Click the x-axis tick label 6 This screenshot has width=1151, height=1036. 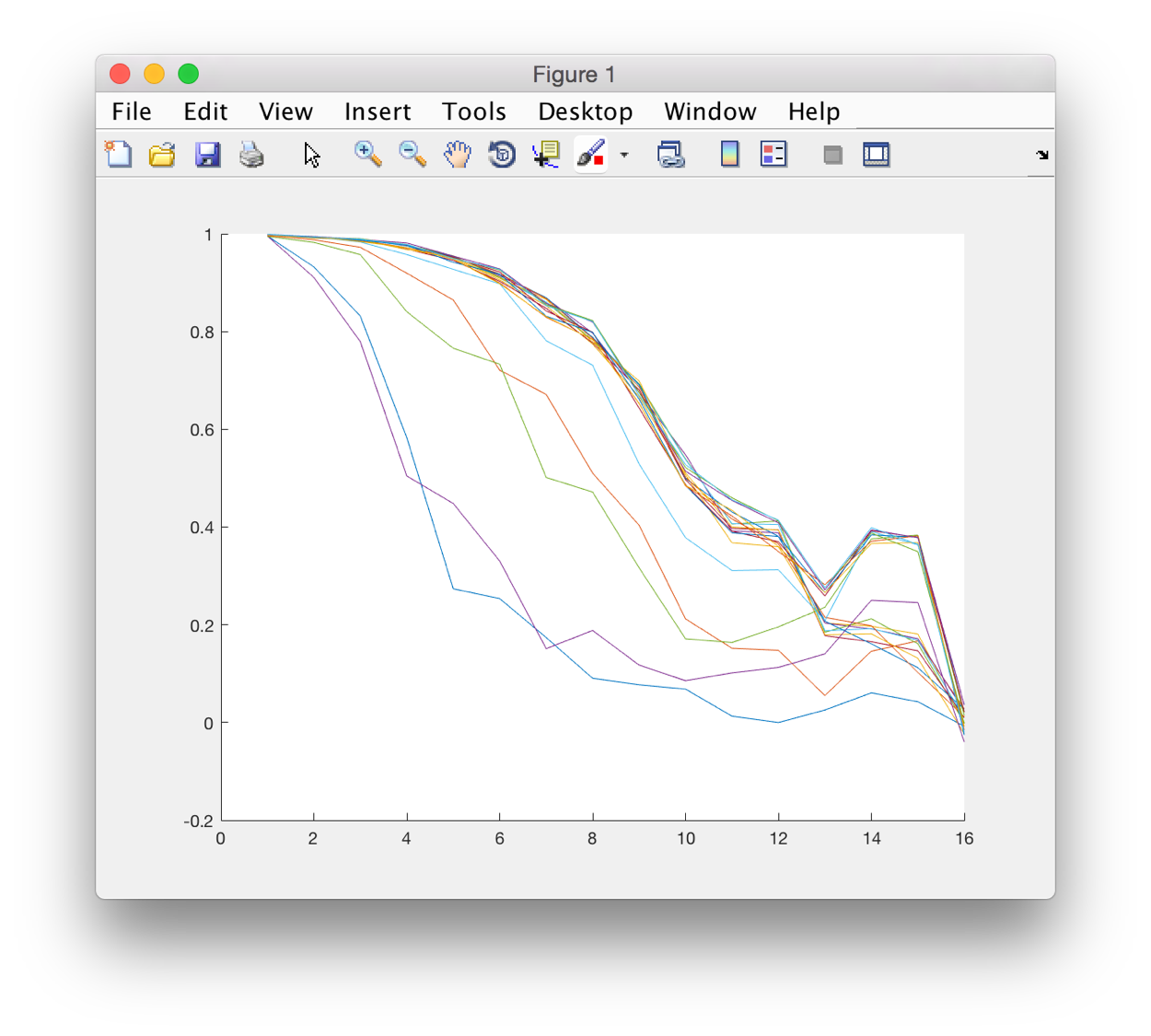pos(499,839)
